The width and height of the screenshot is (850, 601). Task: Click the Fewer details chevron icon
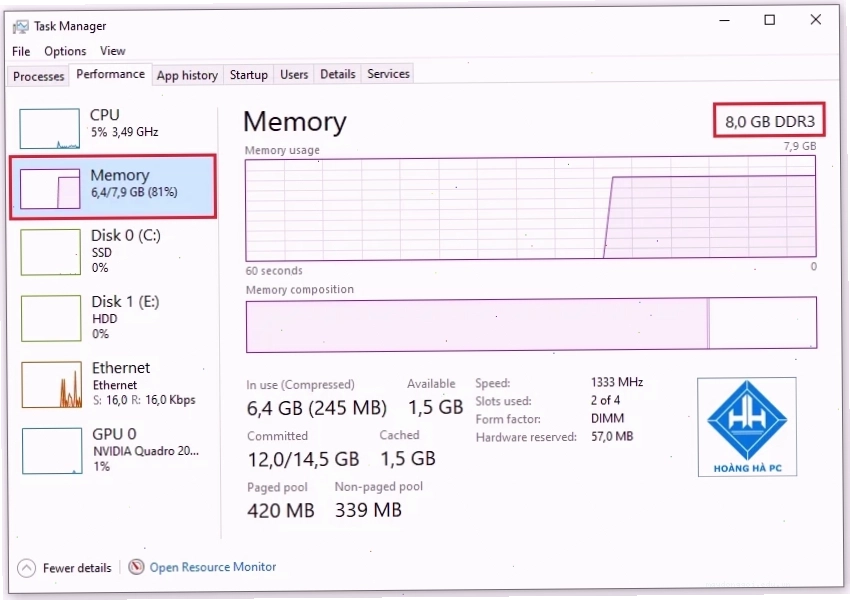point(27,568)
